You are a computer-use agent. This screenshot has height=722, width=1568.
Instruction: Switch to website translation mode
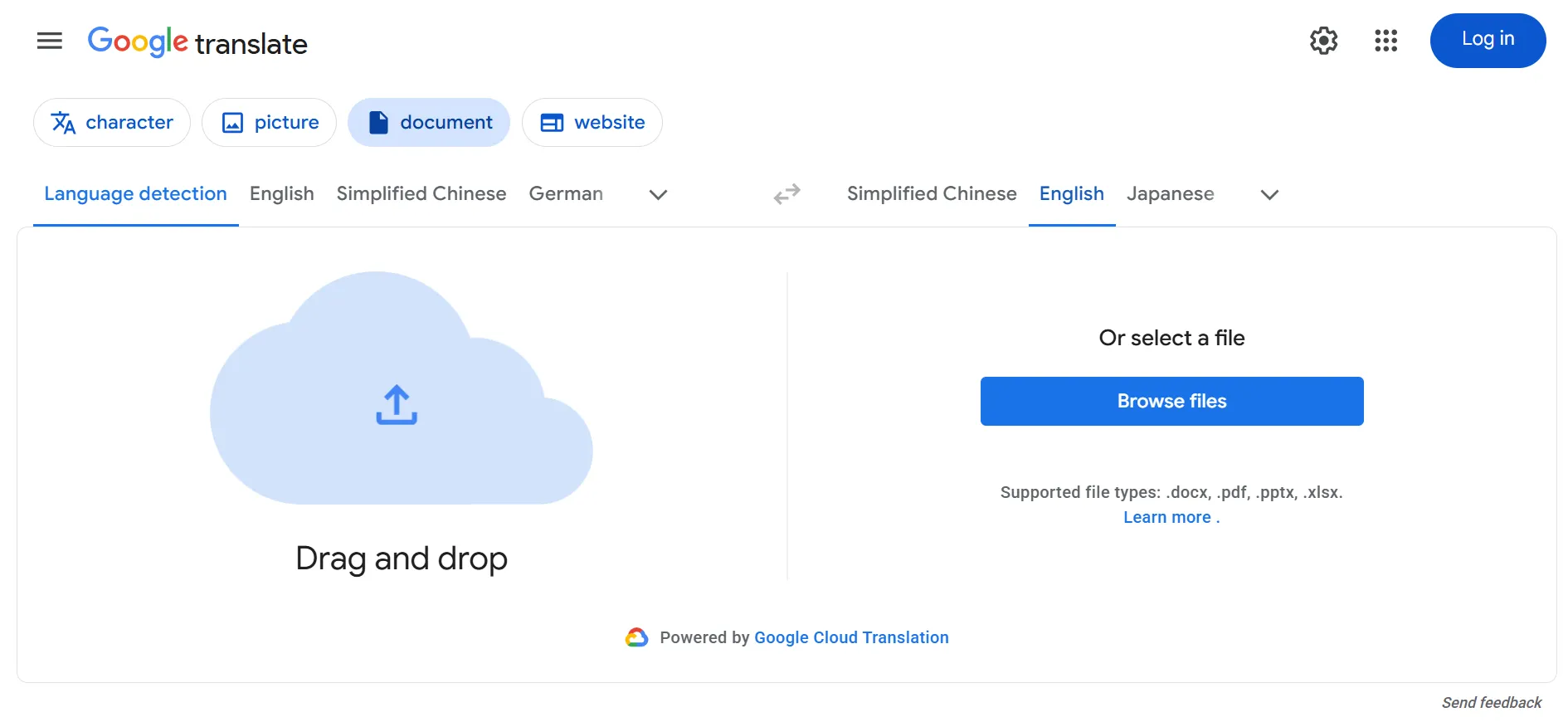pyautogui.click(x=592, y=123)
